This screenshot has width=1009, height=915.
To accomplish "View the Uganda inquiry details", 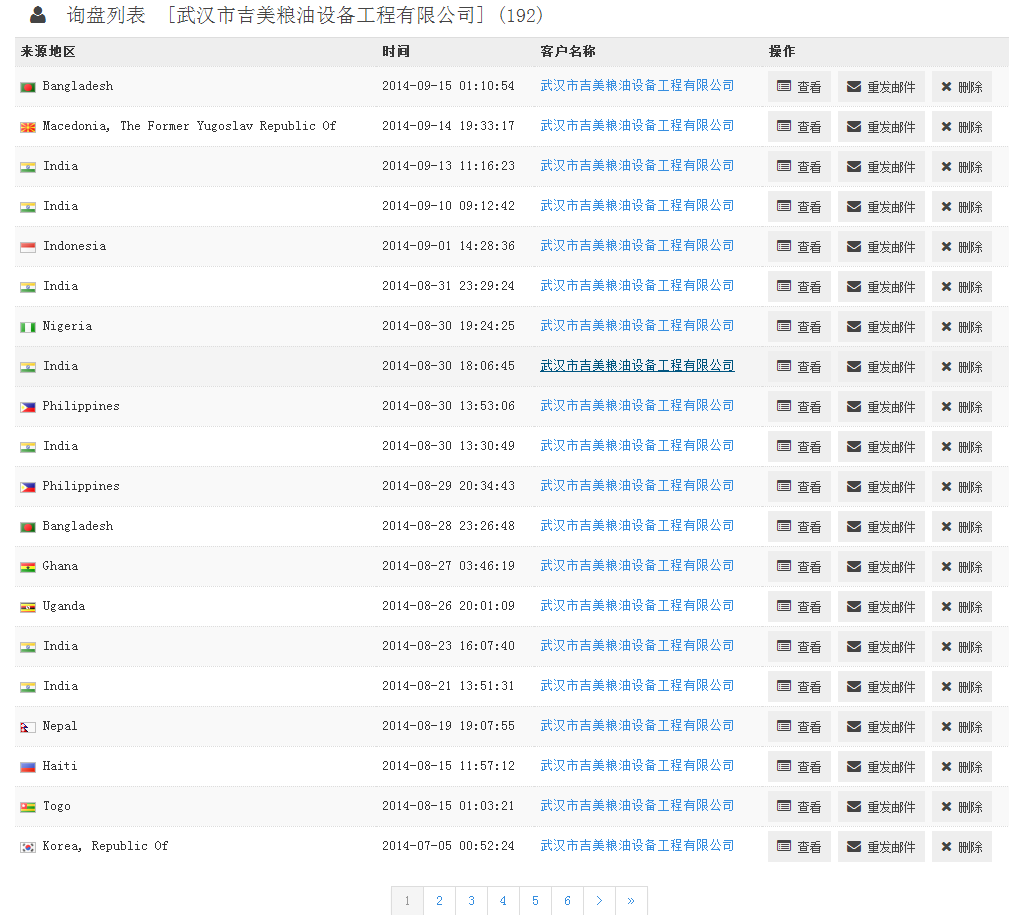I will point(799,607).
